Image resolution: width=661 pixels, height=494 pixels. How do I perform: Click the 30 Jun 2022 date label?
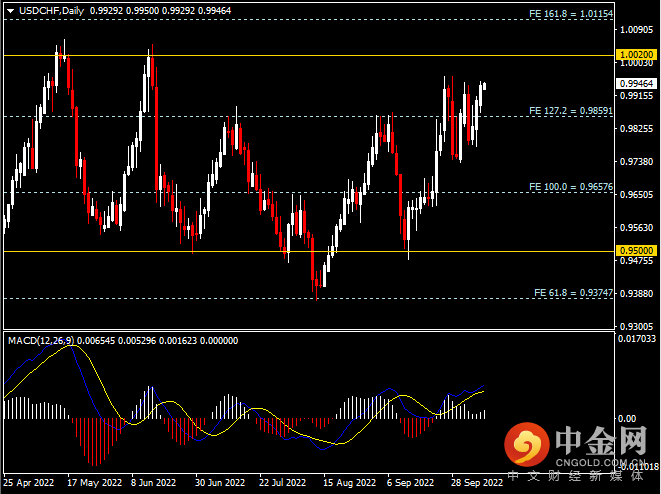[x=220, y=483]
